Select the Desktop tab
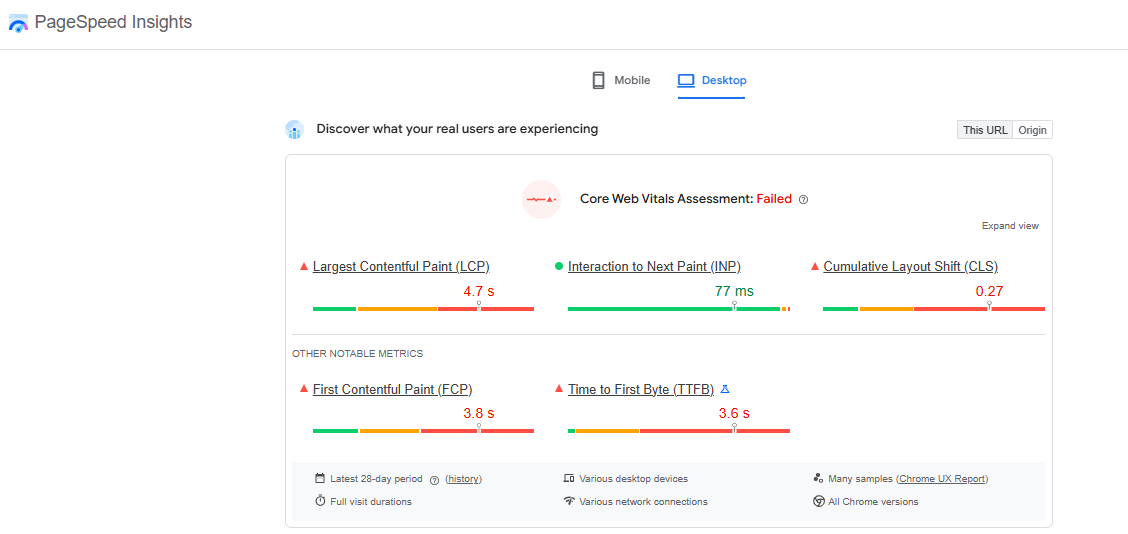 click(723, 80)
